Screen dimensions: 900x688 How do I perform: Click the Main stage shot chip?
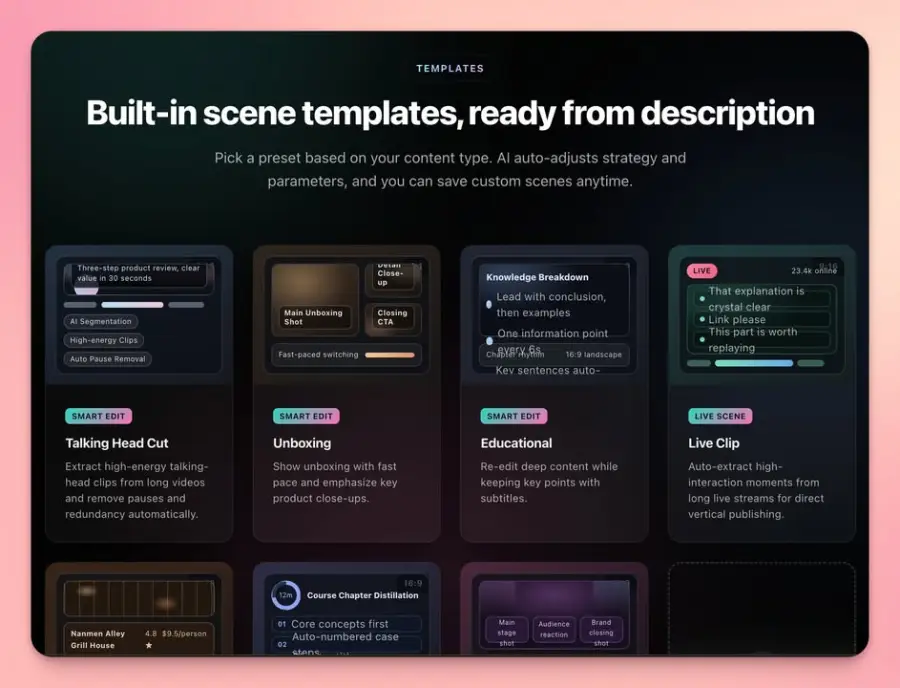click(x=506, y=632)
